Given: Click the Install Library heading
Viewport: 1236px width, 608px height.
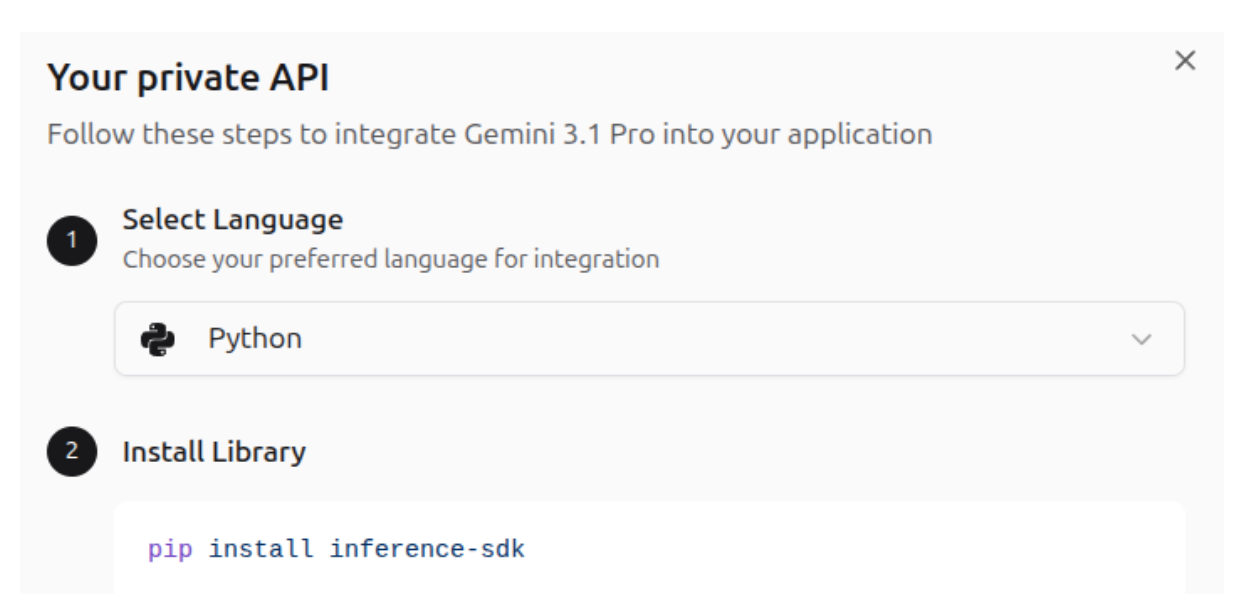Looking at the screenshot, I should tap(214, 452).
